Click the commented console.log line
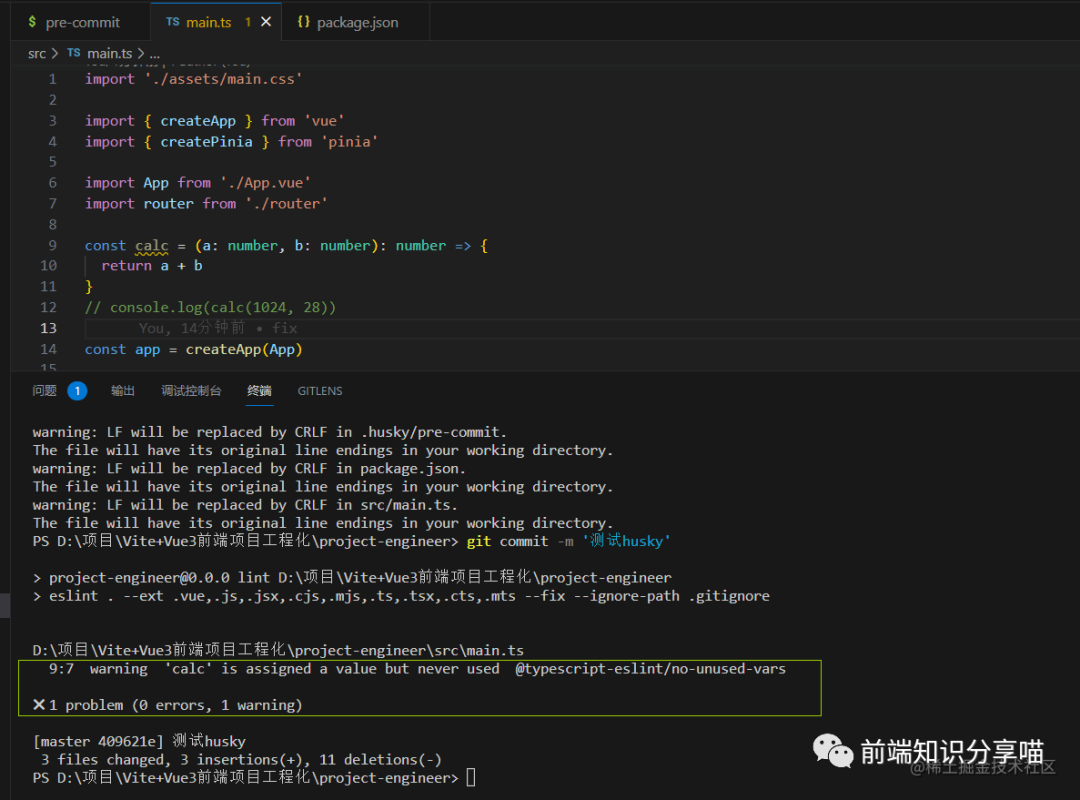The image size is (1080, 800). (x=210, y=307)
